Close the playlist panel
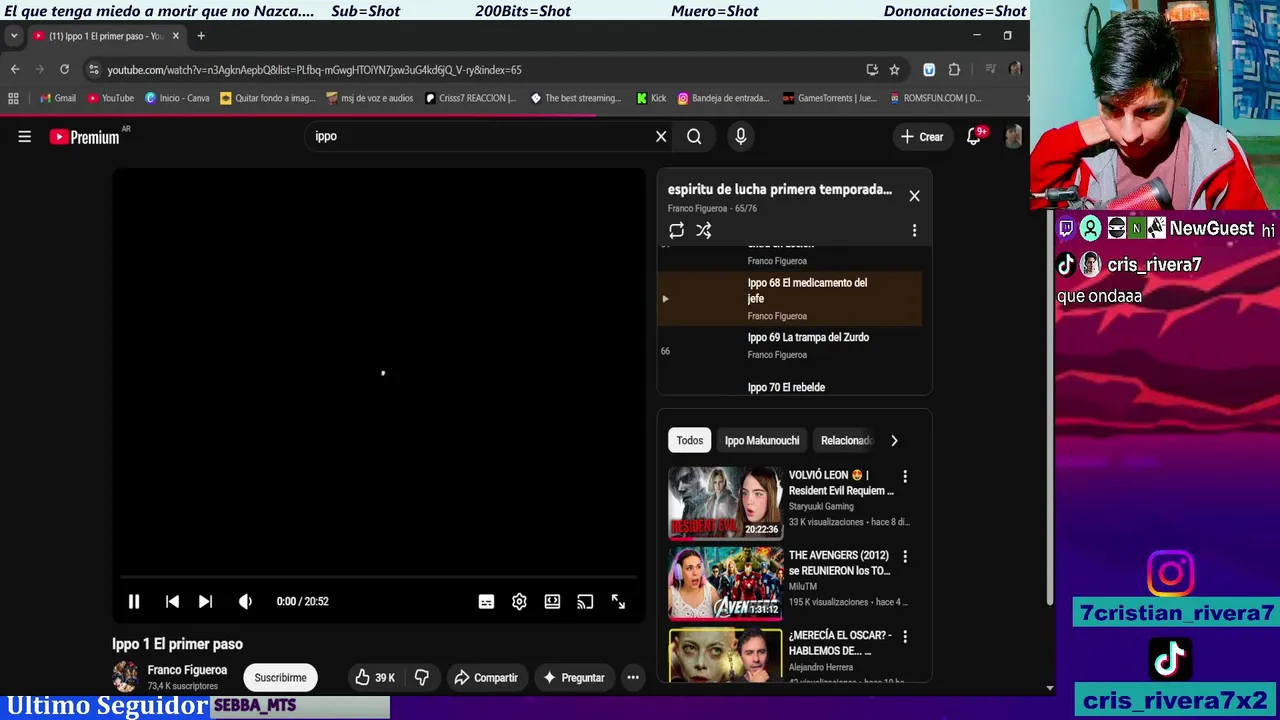Viewport: 1280px width, 720px height. [914, 196]
